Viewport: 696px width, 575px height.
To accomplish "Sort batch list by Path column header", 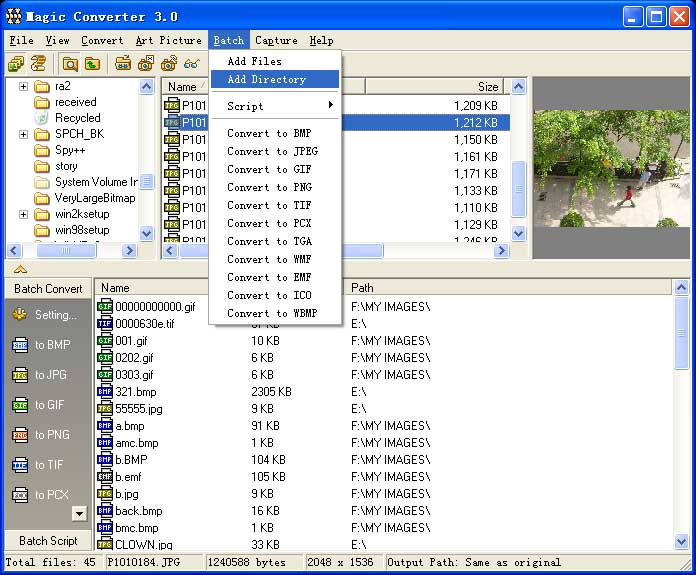I will [x=509, y=288].
